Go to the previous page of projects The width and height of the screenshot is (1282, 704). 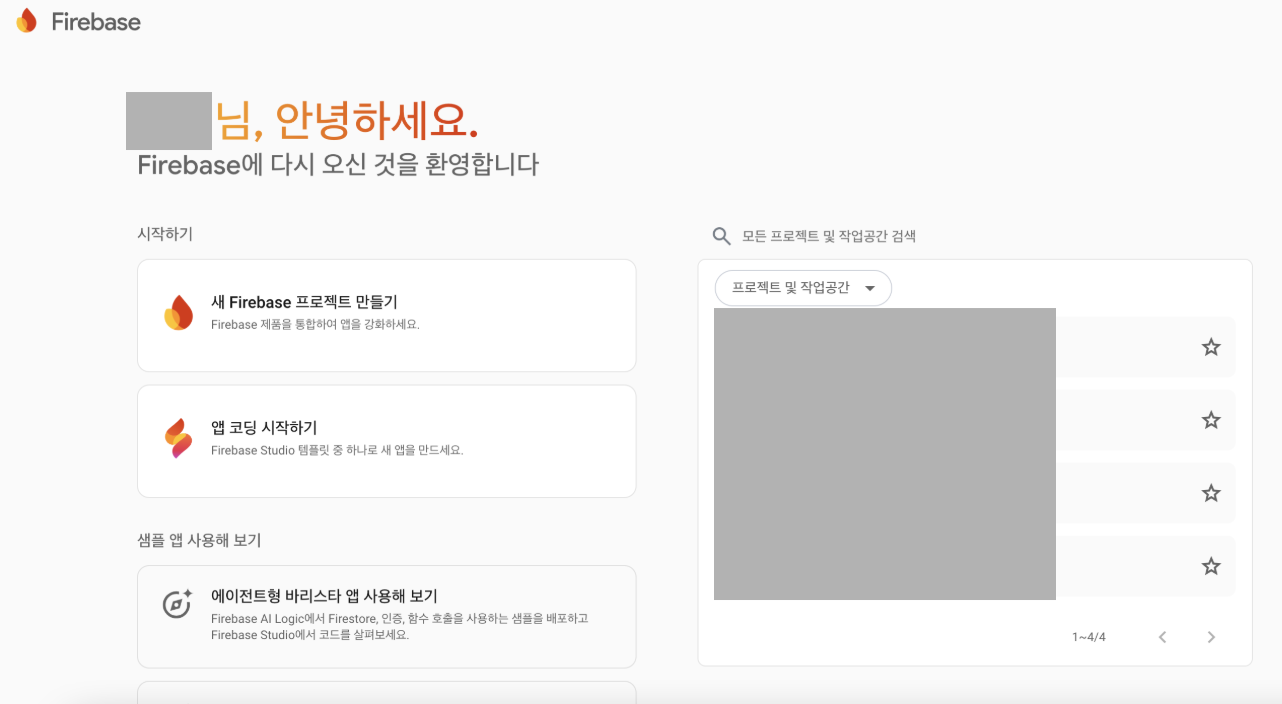pyautogui.click(x=1162, y=637)
